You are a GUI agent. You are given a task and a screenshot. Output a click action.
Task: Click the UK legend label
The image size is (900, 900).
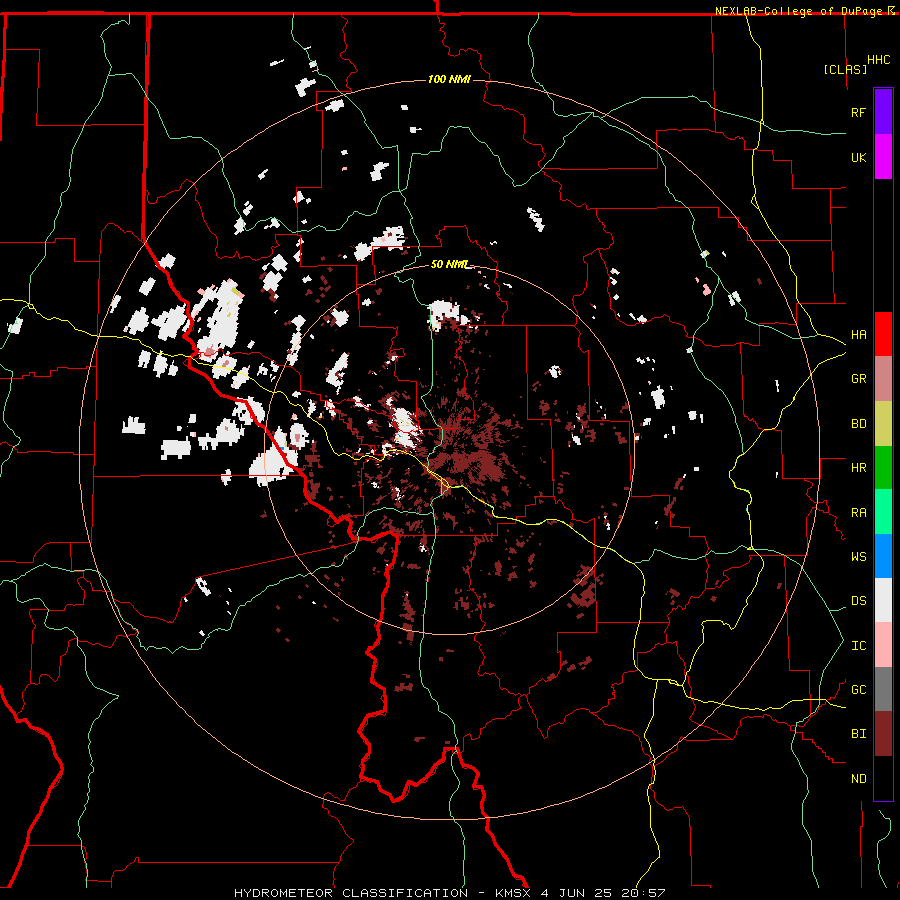click(858, 157)
